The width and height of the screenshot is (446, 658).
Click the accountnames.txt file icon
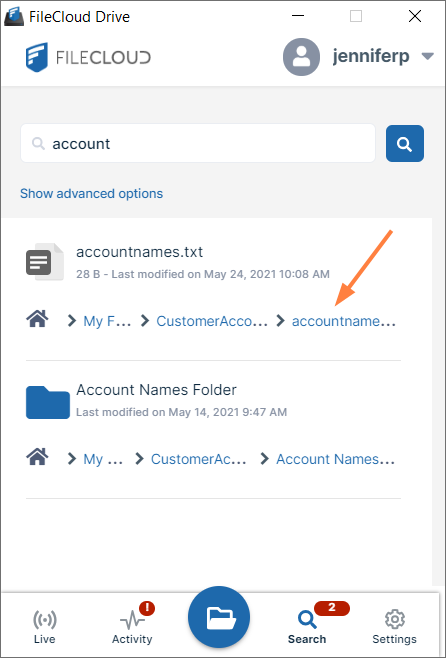pyautogui.click(x=45, y=261)
